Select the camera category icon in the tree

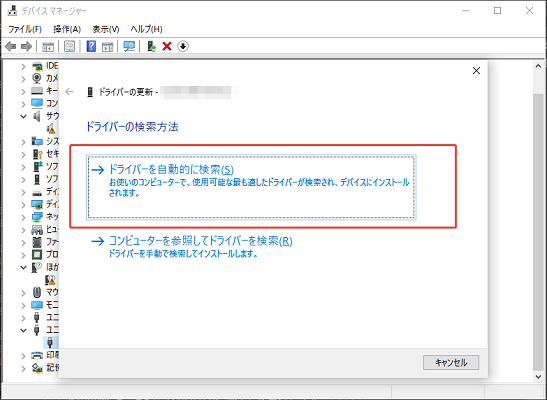click(37, 78)
